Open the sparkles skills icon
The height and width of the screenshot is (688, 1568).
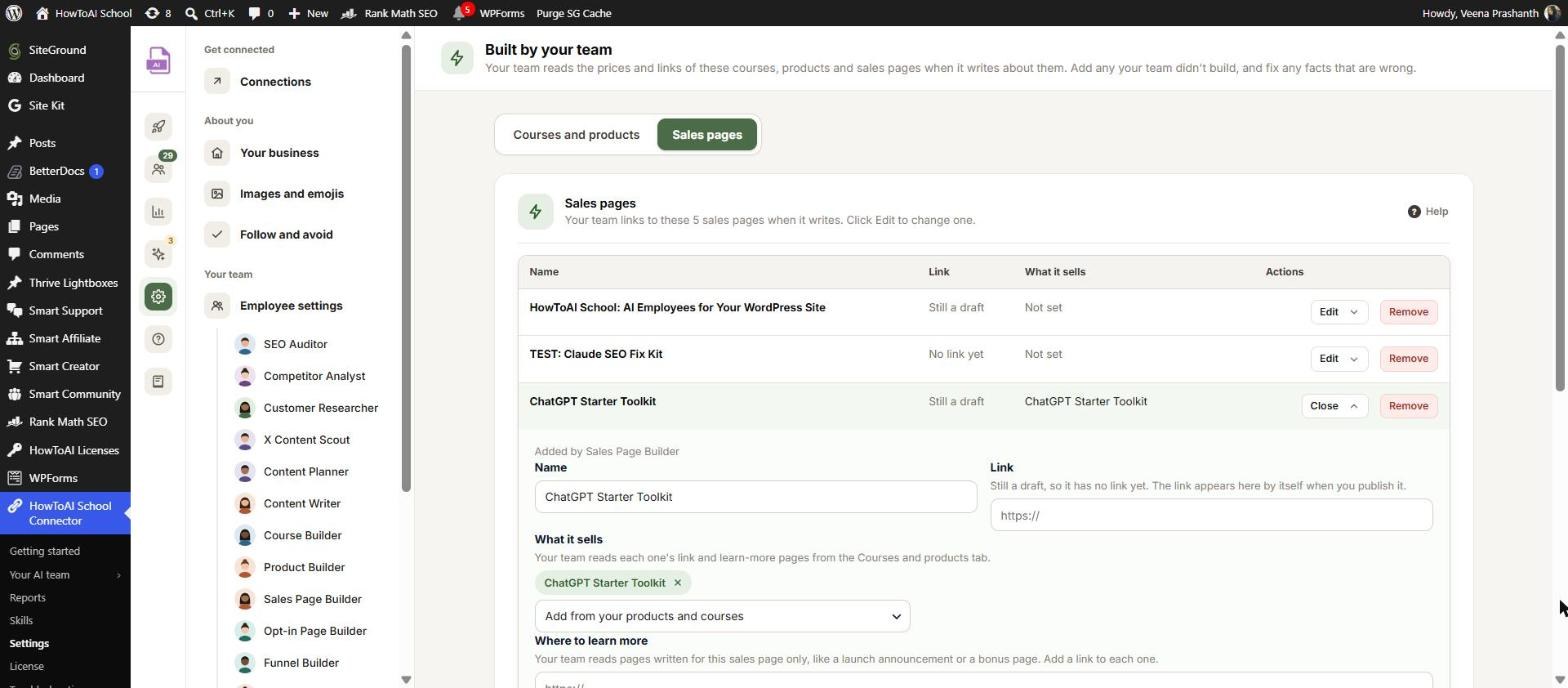click(158, 254)
